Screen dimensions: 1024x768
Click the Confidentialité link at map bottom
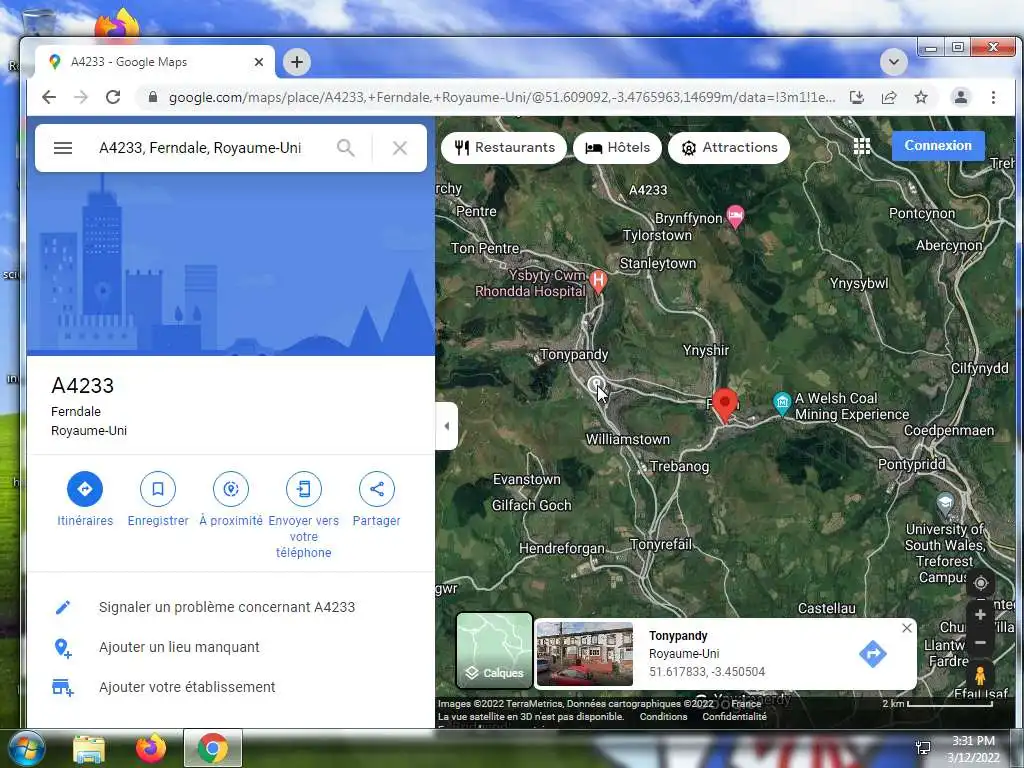734,716
